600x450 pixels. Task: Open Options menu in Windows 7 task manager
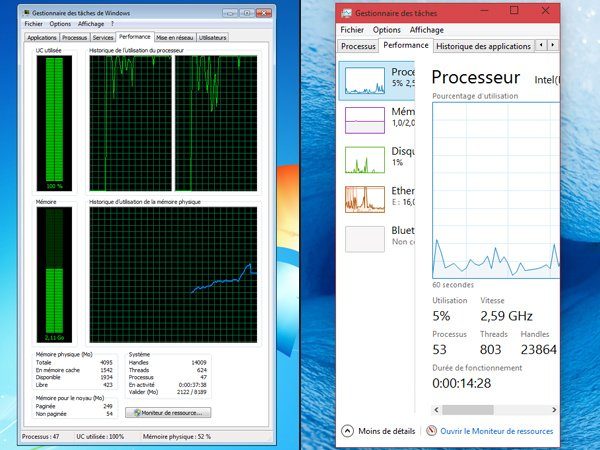pos(60,24)
